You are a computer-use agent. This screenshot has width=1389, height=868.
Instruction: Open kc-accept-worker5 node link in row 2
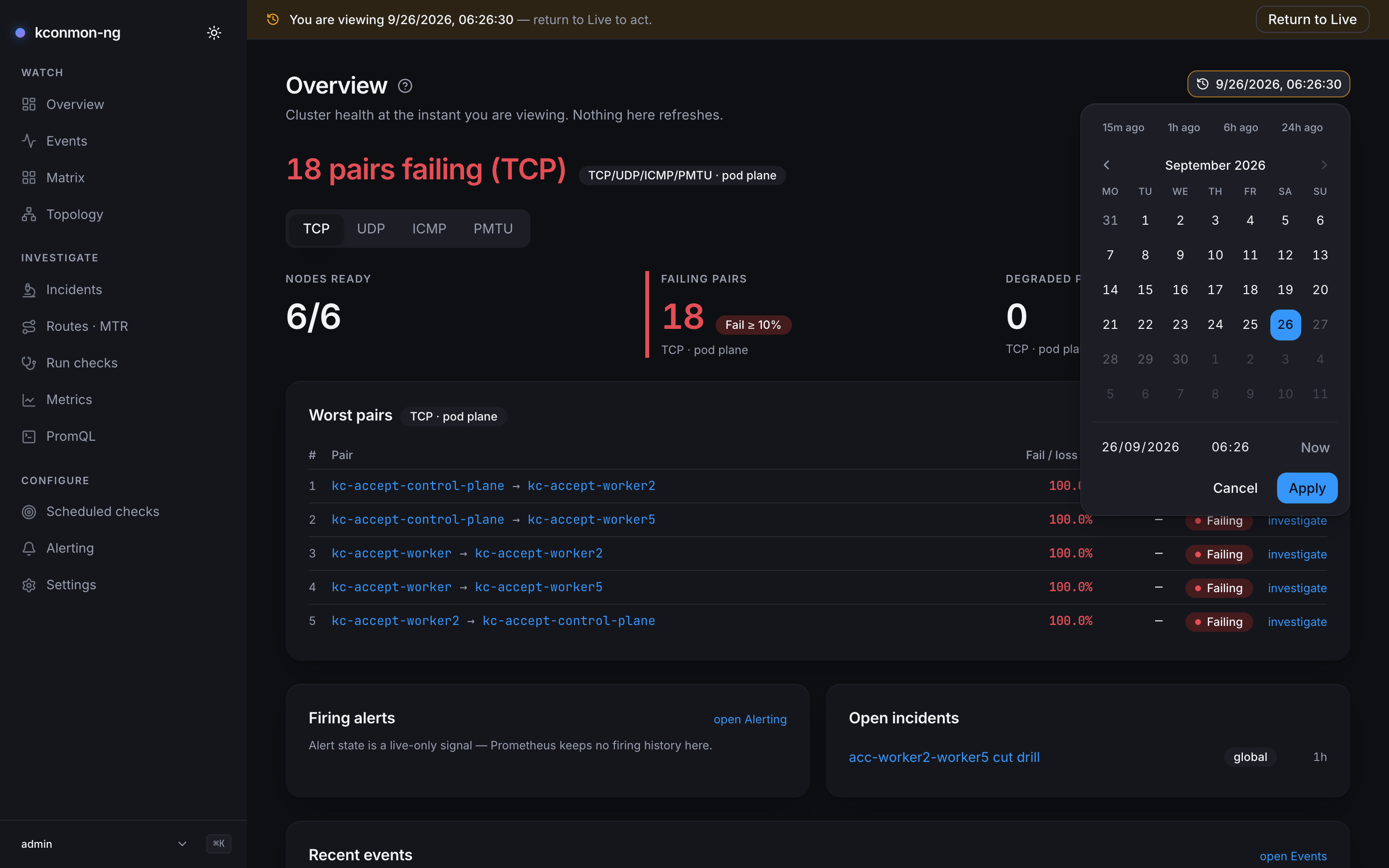(x=591, y=519)
